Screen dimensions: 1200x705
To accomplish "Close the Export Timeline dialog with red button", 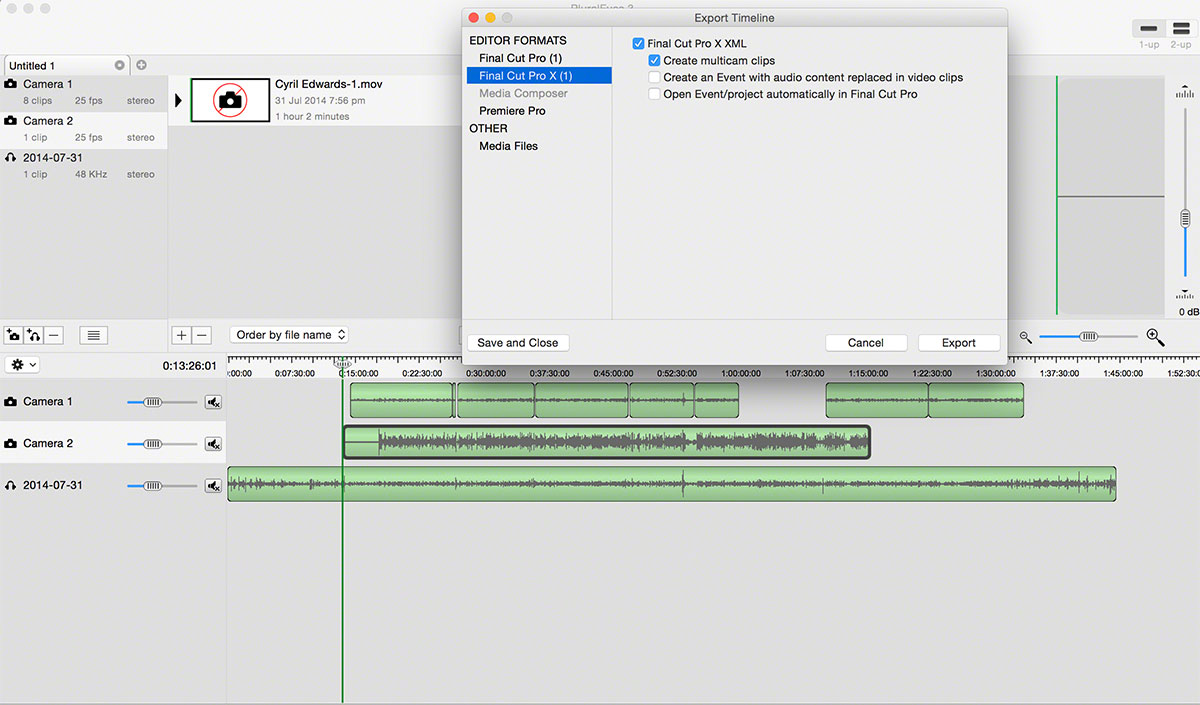I will pos(473,18).
